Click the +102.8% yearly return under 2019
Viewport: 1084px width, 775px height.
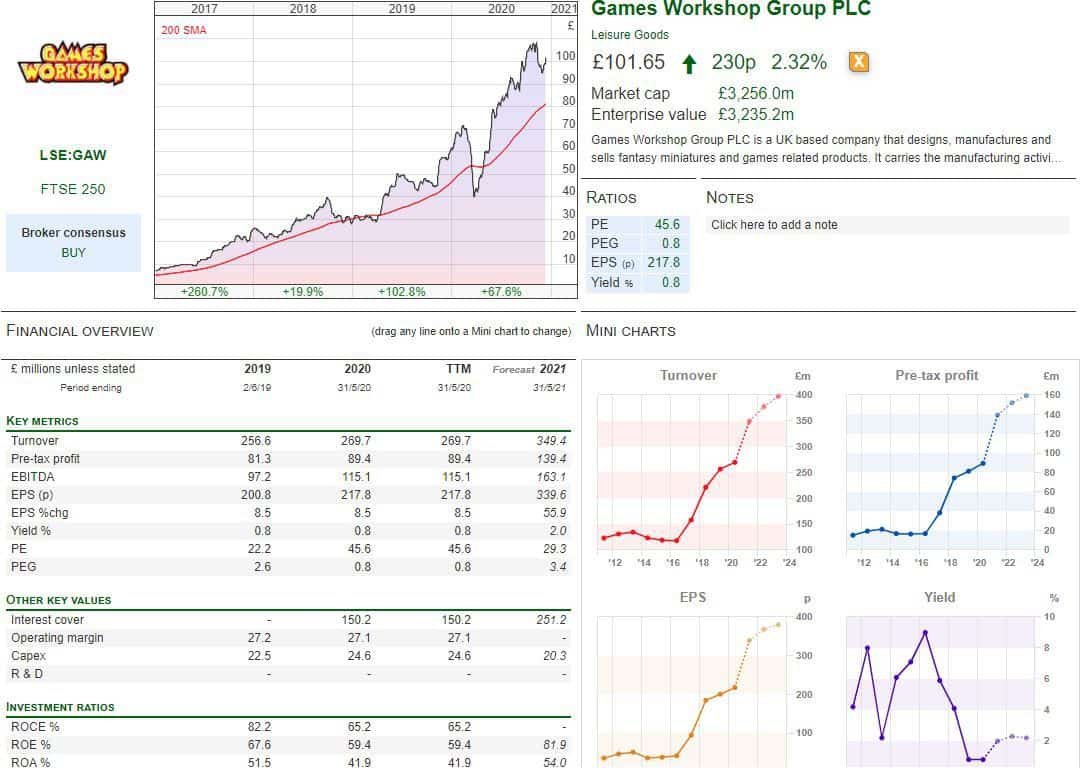pos(402,292)
